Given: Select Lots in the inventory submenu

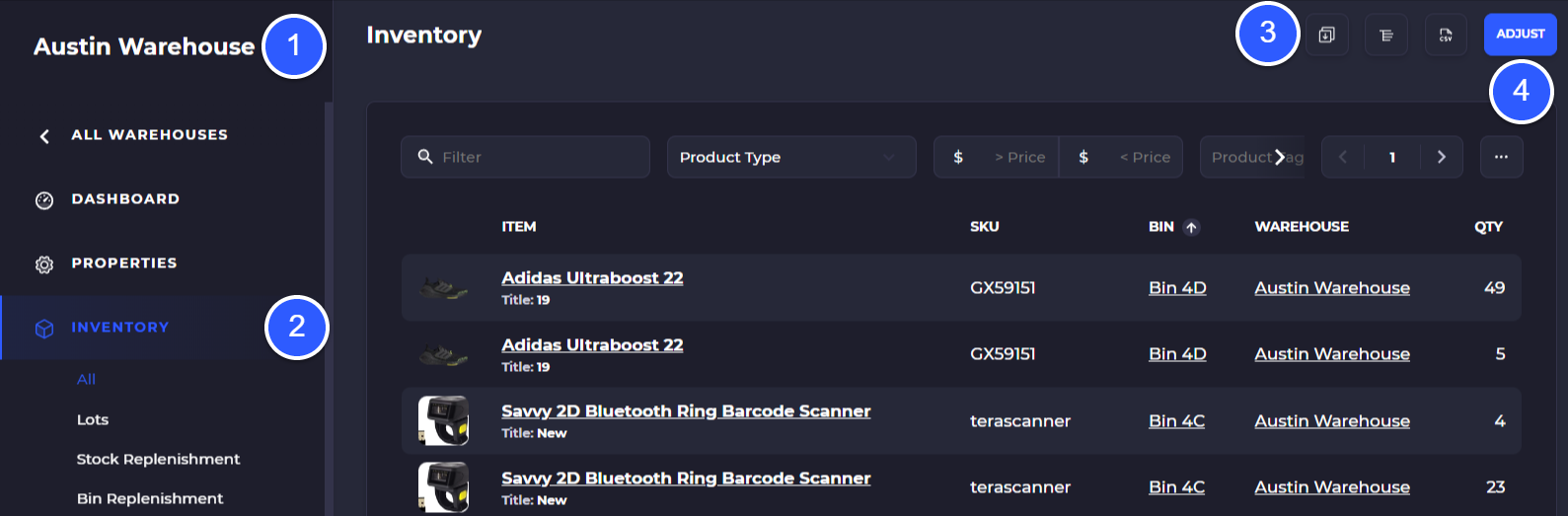Looking at the screenshot, I should click(93, 419).
